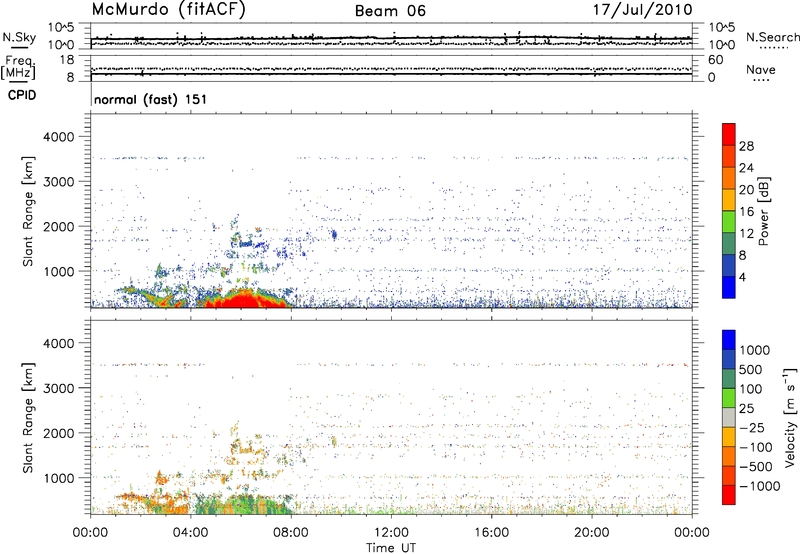800x554 pixels.
Task: Click the blue segment of the Power color bar
Action: pyautogui.click(x=729, y=287)
